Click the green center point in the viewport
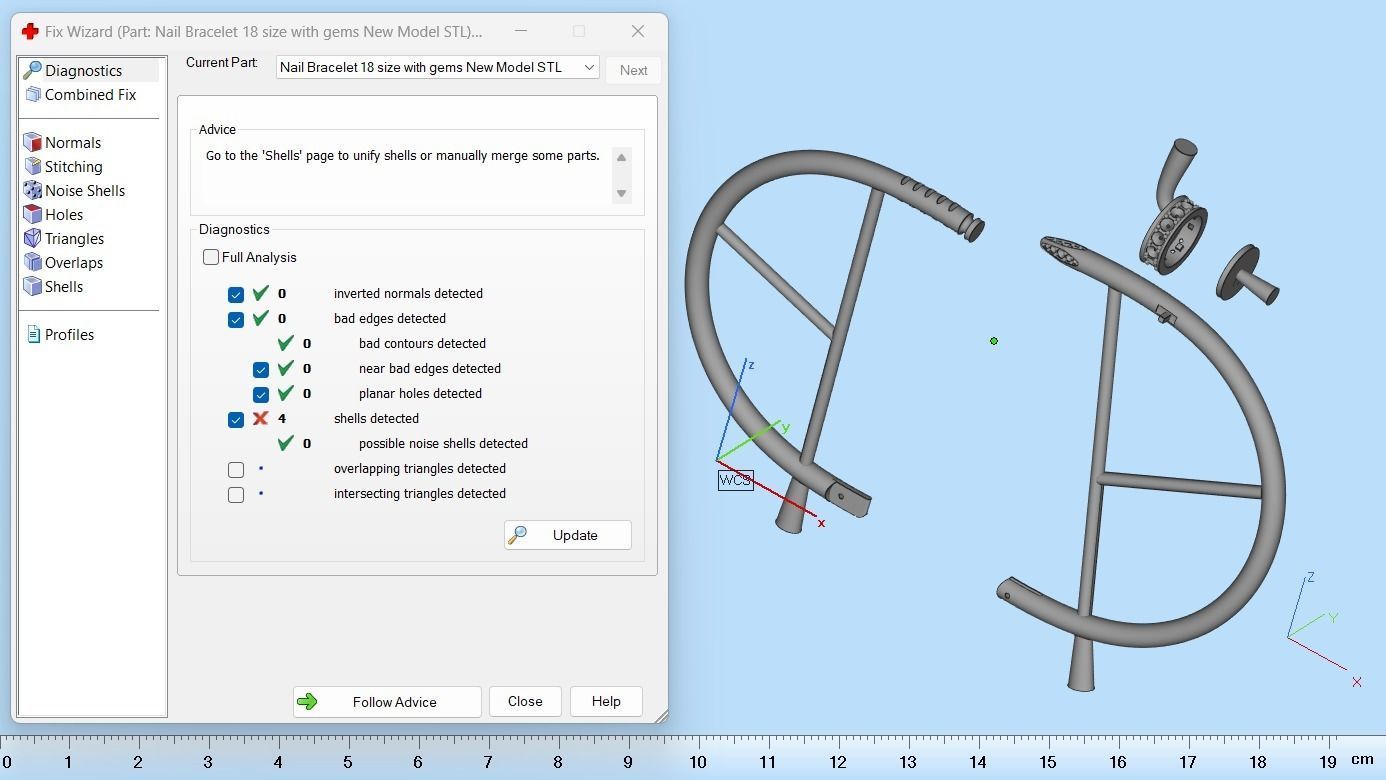The width and height of the screenshot is (1386, 780). click(994, 341)
